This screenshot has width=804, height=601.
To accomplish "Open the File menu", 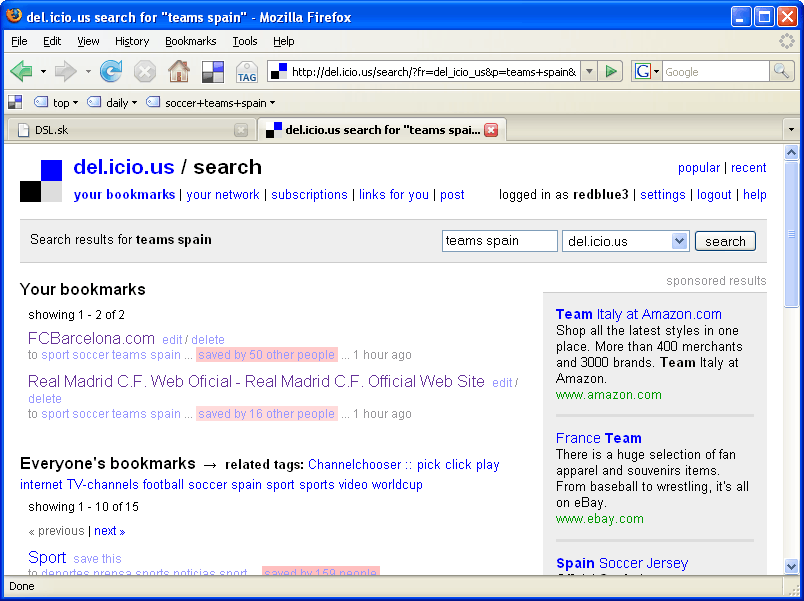I will click(19, 41).
